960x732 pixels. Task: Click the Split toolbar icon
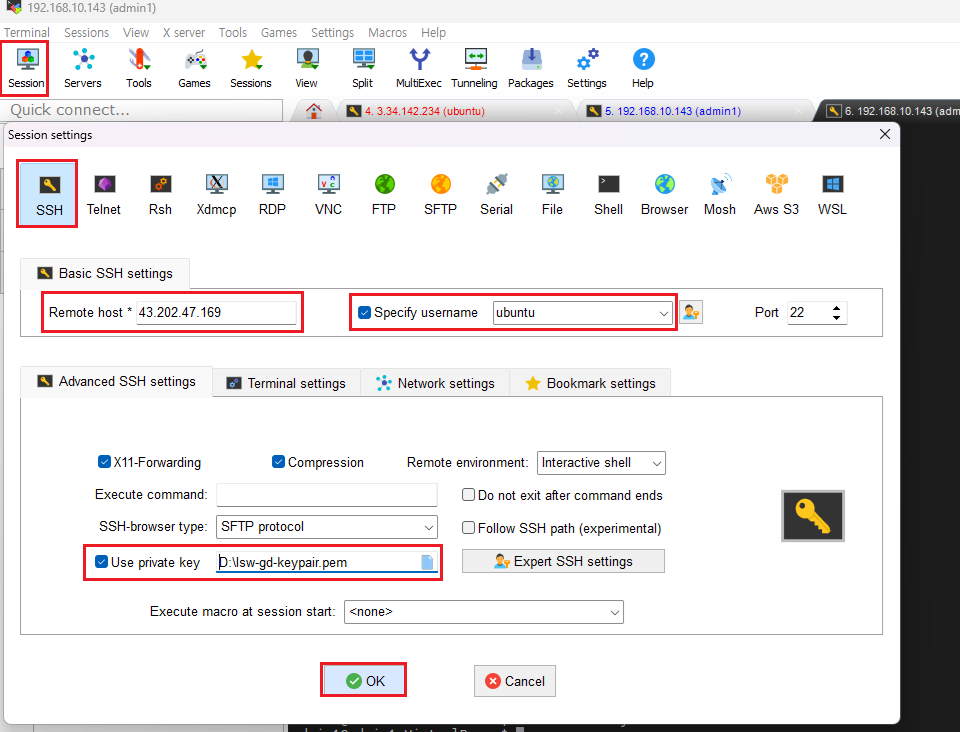[x=362, y=68]
